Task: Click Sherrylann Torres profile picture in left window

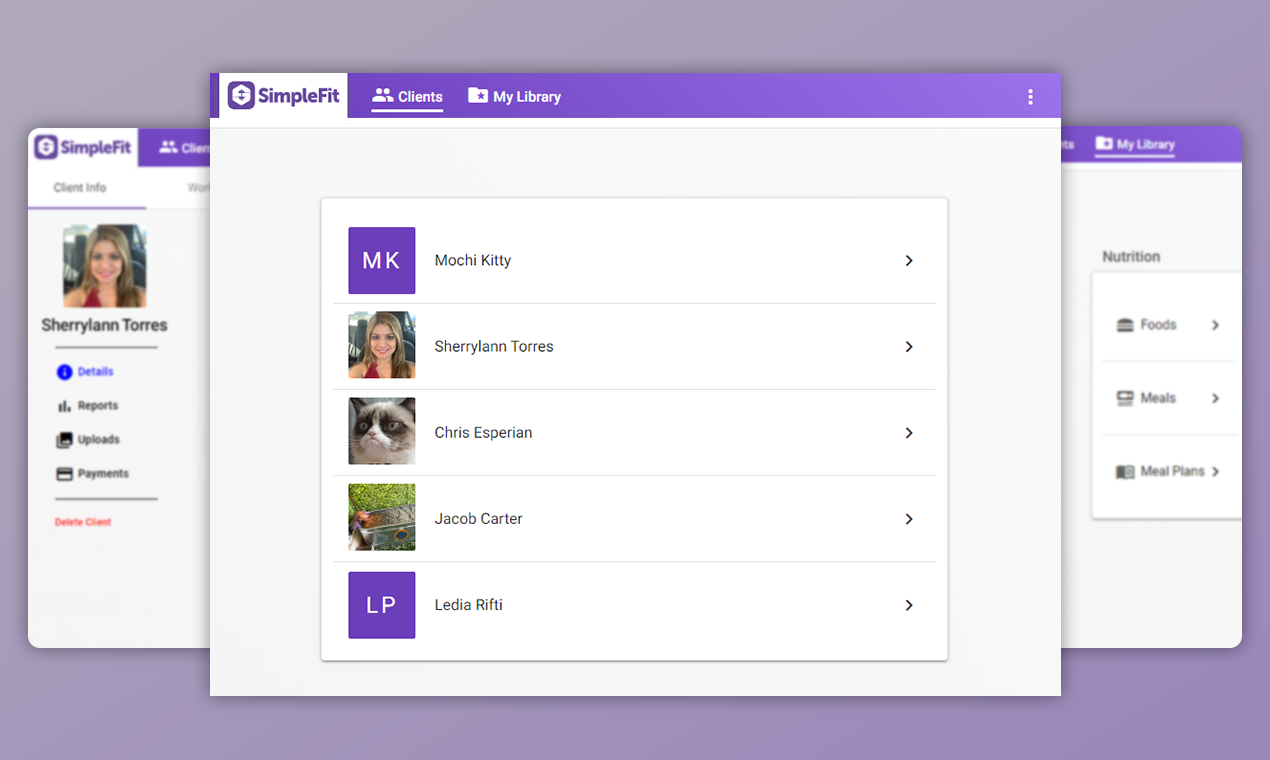Action: [x=105, y=266]
